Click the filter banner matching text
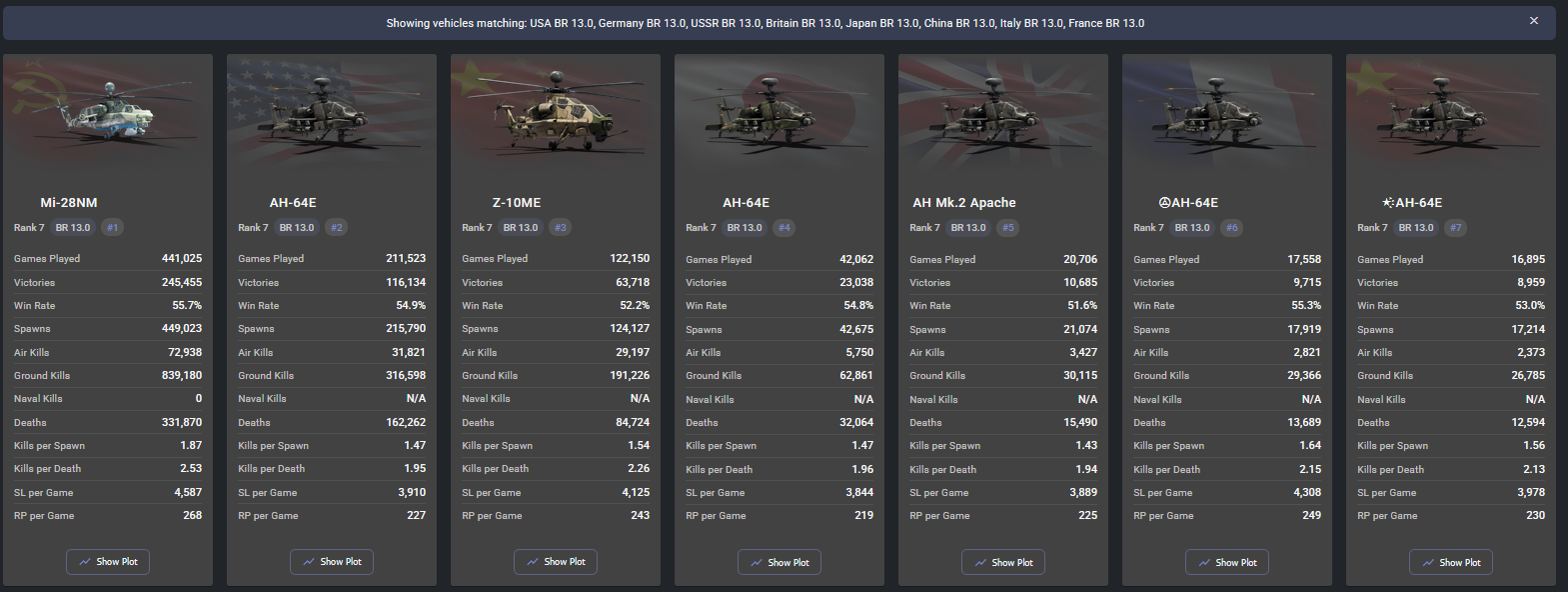1568x592 pixels. coord(766,23)
